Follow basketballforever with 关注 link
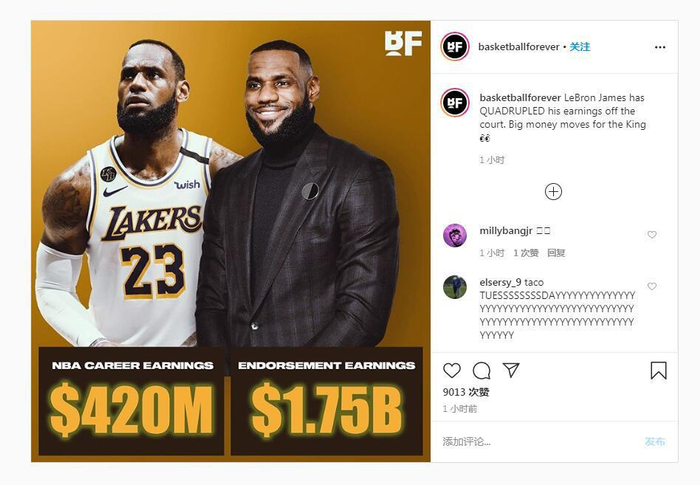 click(579, 47)
